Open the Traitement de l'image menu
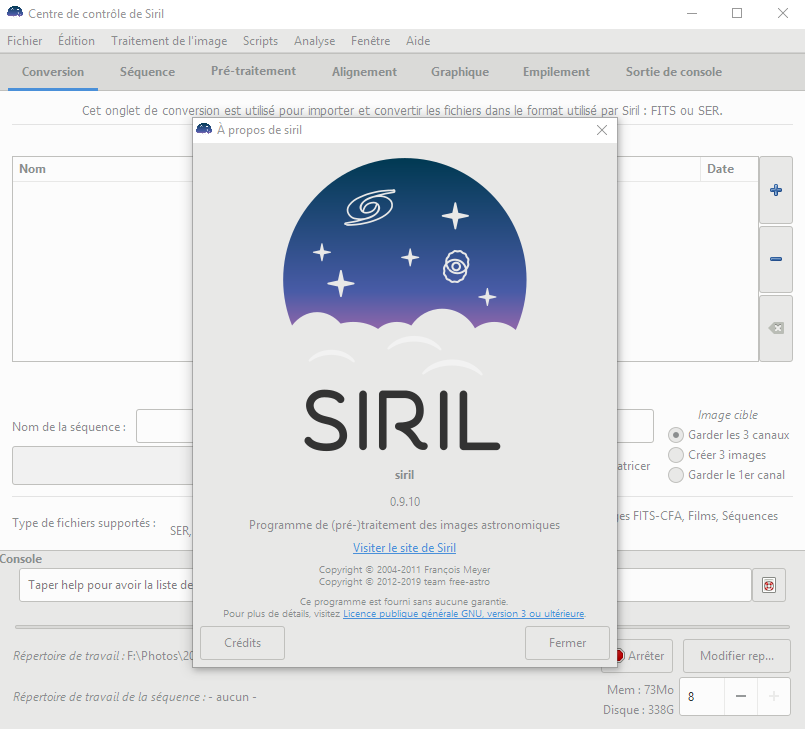Screen dimensions: 805x729 169,41
